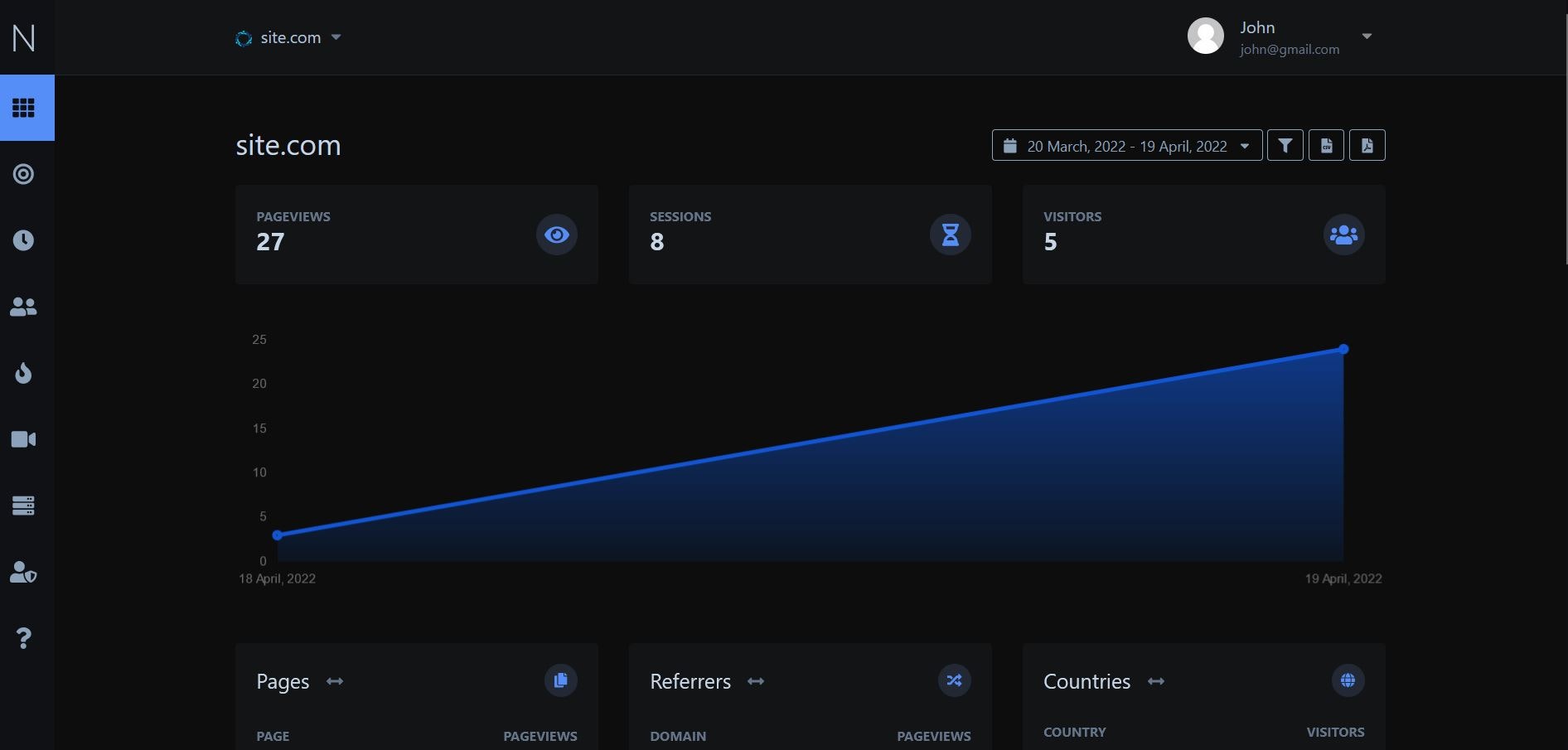1568x750 pixels.
Task: Open the Dashboard grid view in sidebar
Action: 24,108
